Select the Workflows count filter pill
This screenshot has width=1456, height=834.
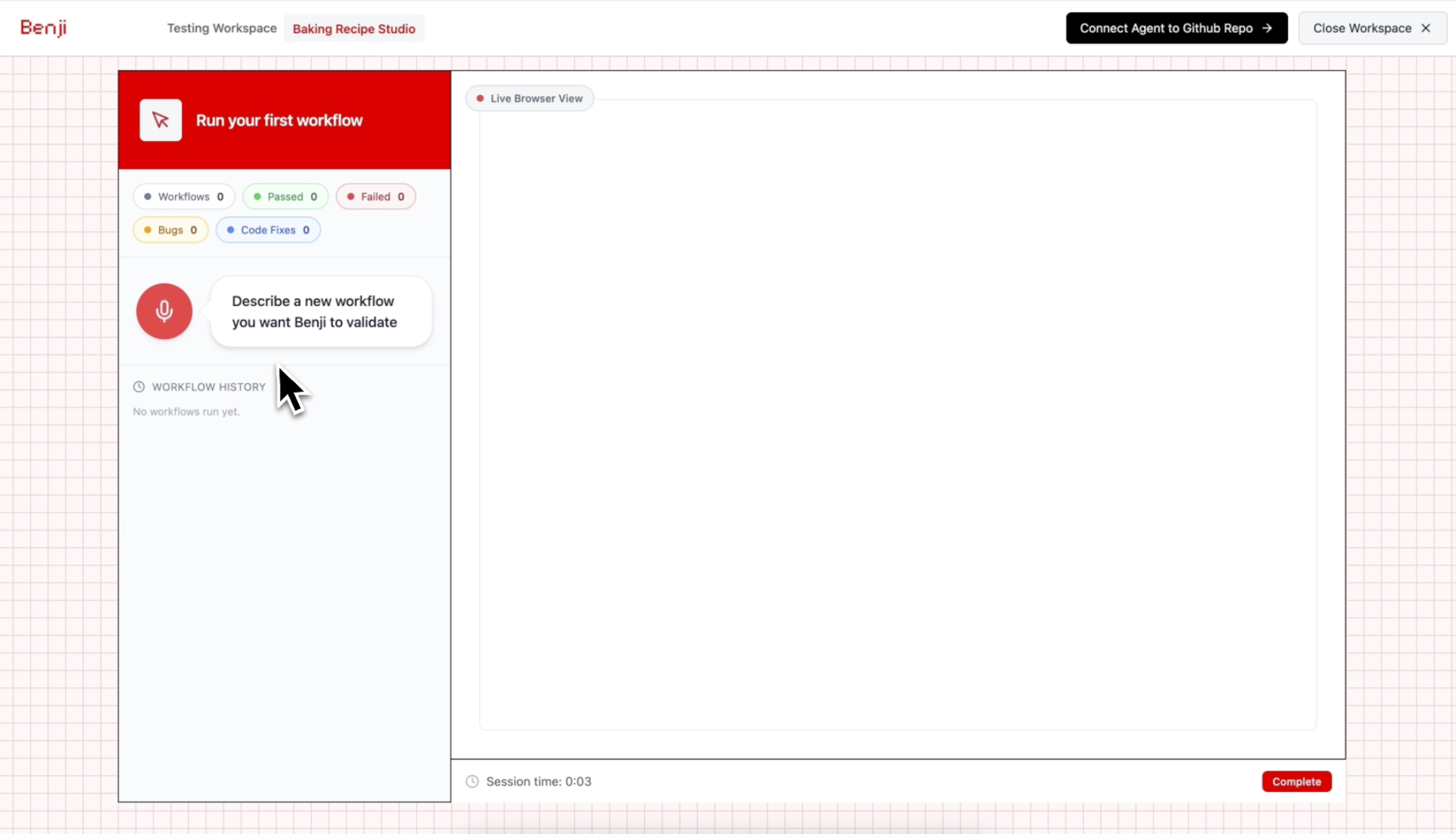coord(184,196)
